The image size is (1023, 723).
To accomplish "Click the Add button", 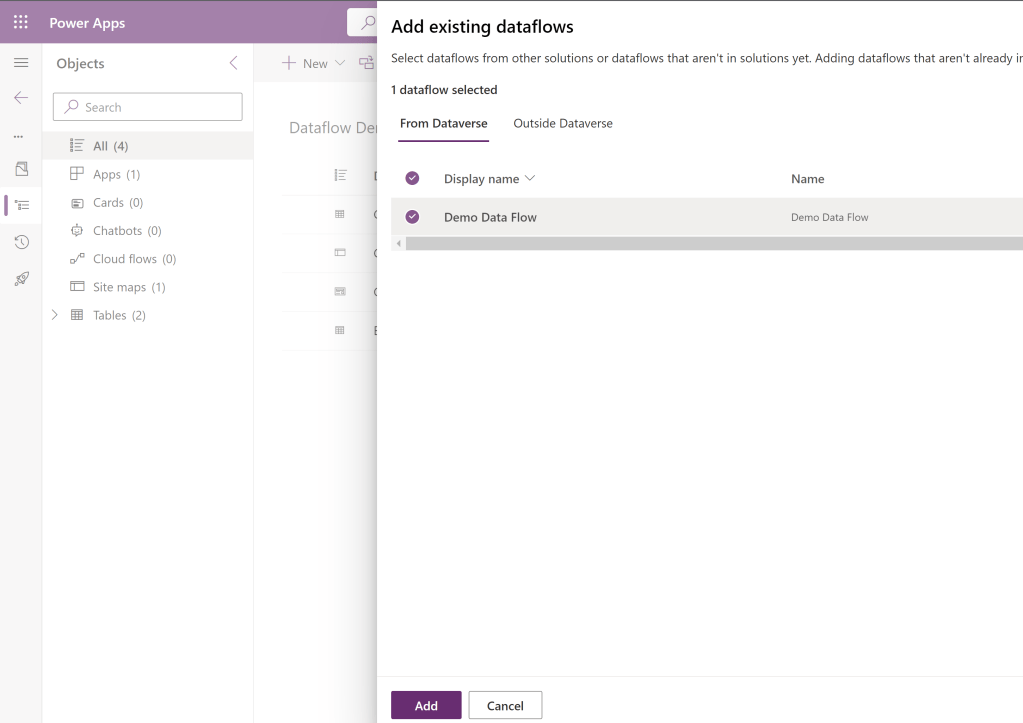I will 426,705.
